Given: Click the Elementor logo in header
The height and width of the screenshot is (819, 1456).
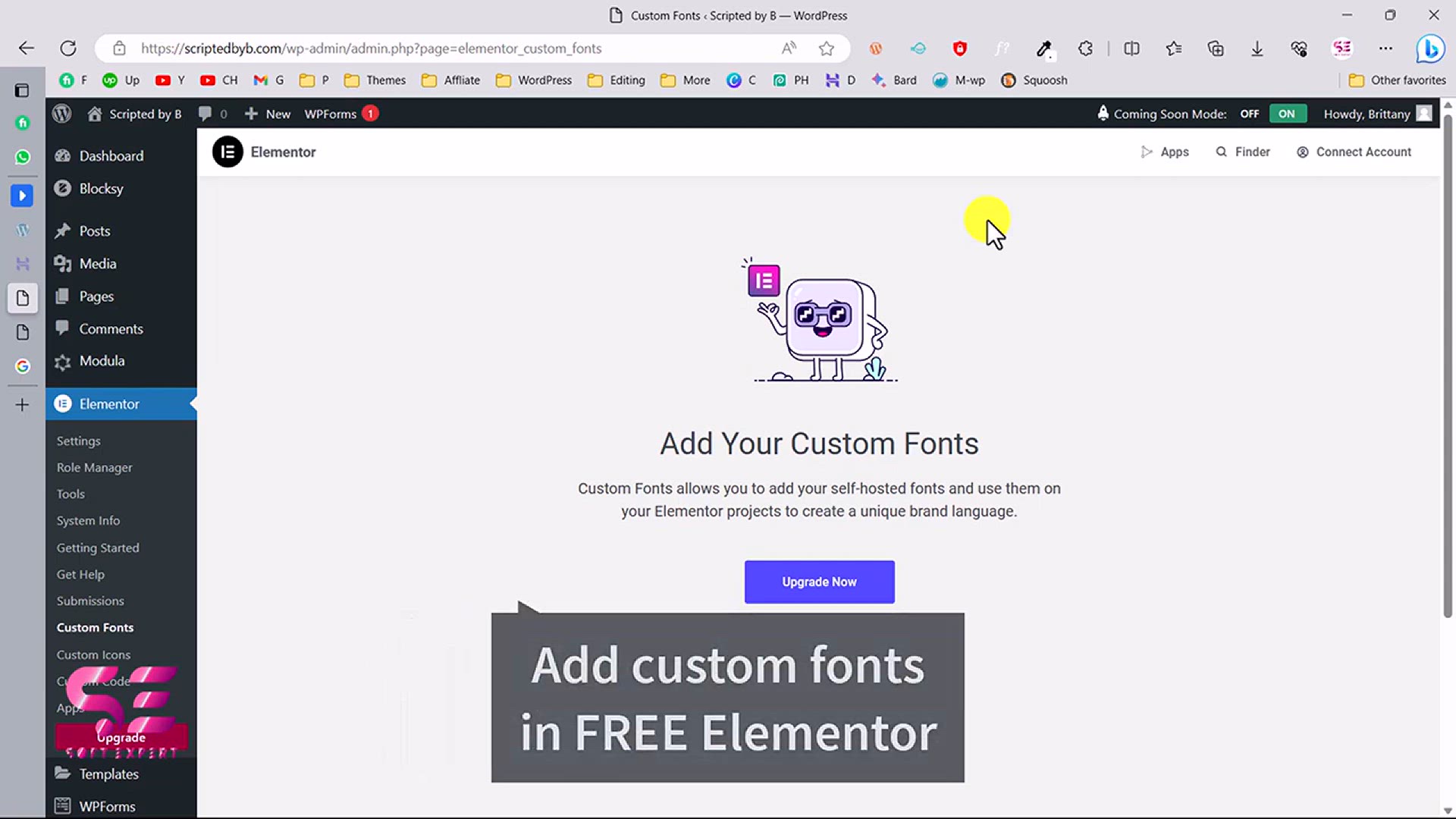Looking at the screenshot, I should pyautogui.click(x=227, y=152).
